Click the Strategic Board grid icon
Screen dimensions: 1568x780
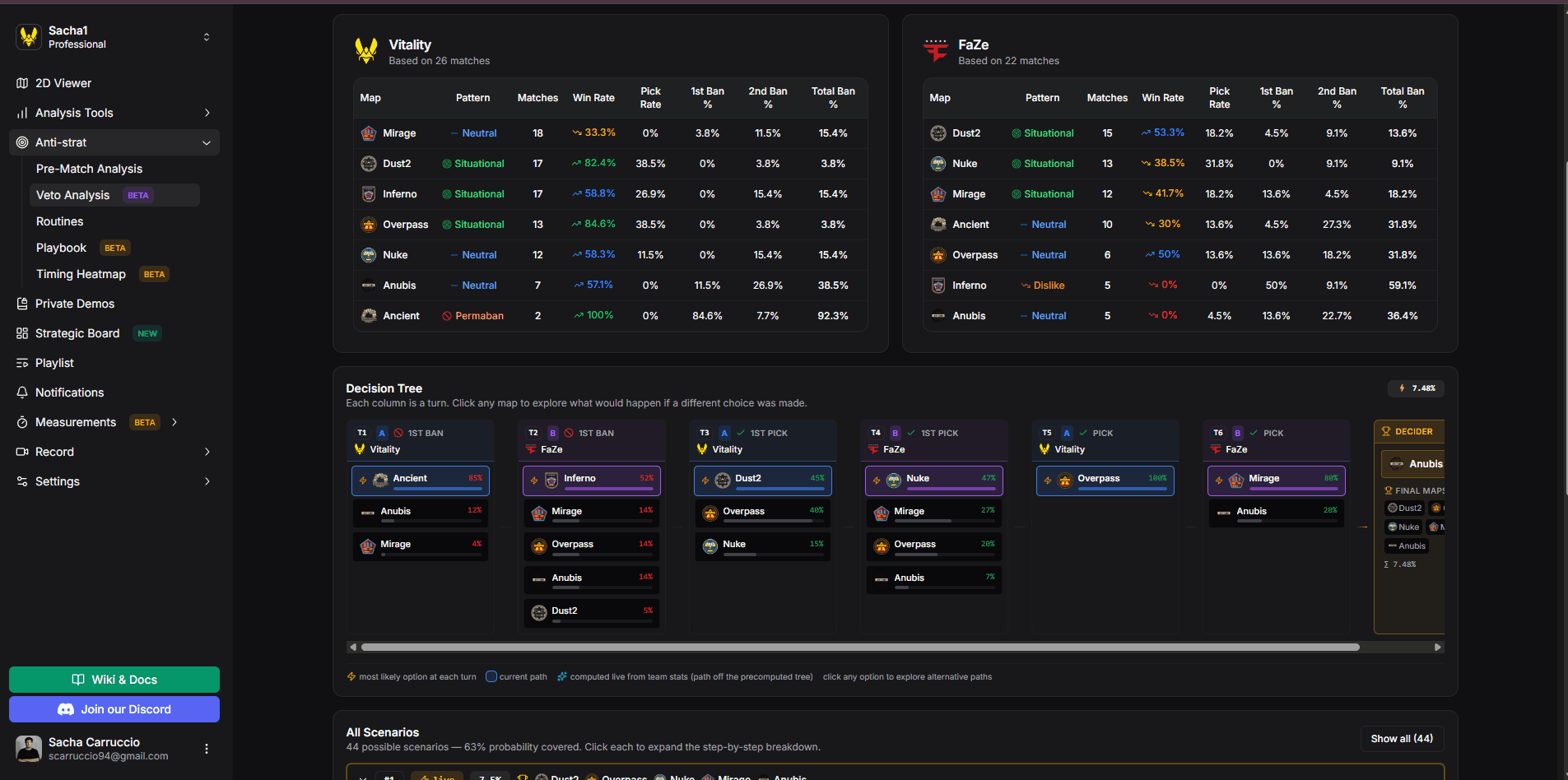[22, 333]
